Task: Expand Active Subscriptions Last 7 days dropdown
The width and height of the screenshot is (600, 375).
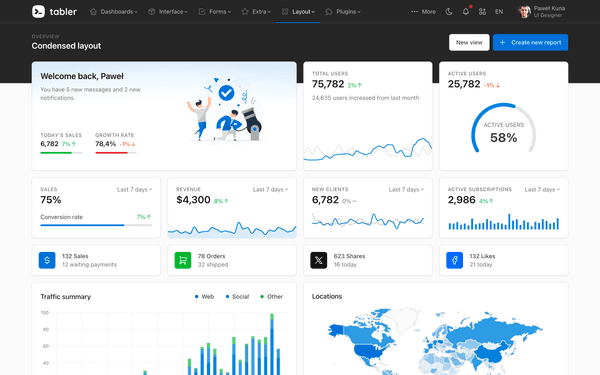Action: click(x=542, y=189)
